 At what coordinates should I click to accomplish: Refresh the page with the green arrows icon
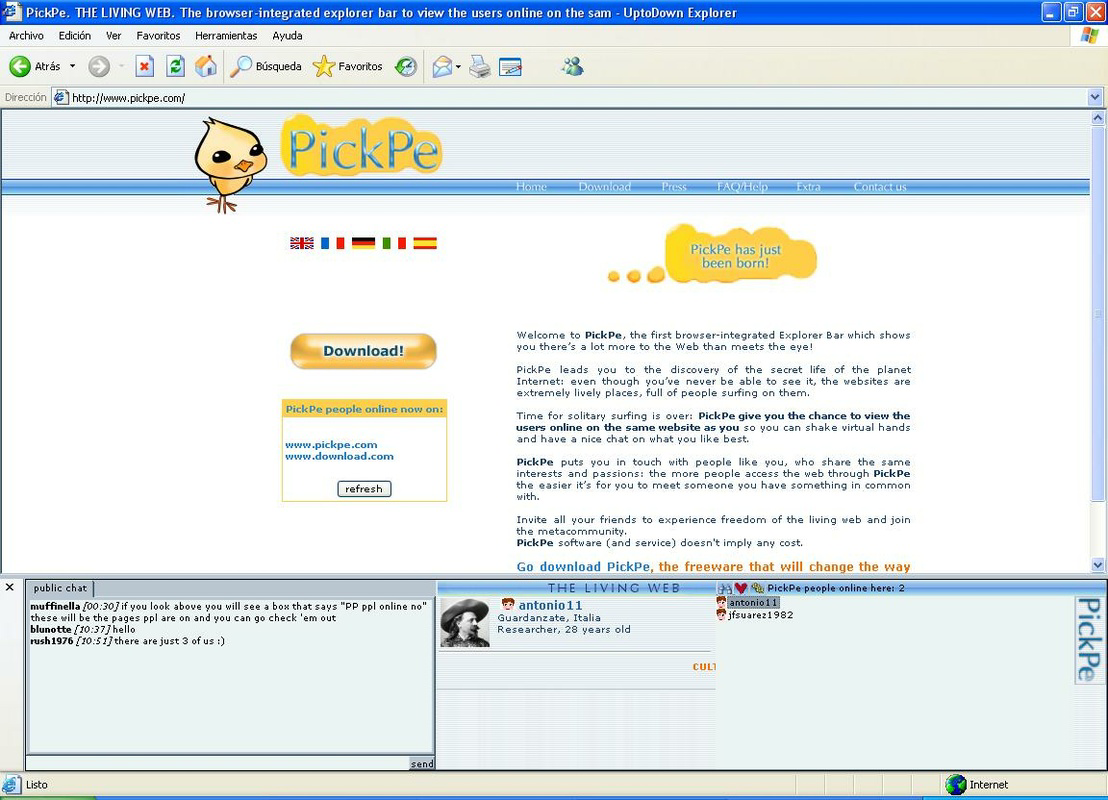pos(175,66)
